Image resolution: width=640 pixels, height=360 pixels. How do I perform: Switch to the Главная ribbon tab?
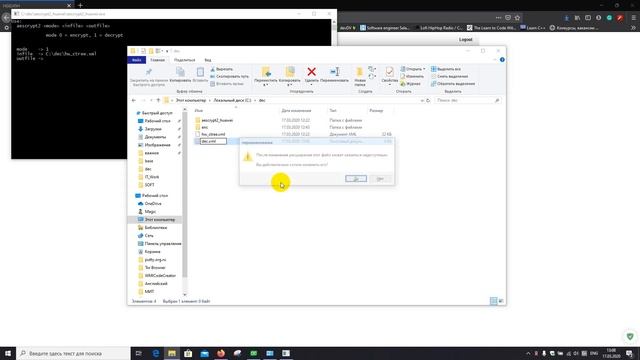158,60
